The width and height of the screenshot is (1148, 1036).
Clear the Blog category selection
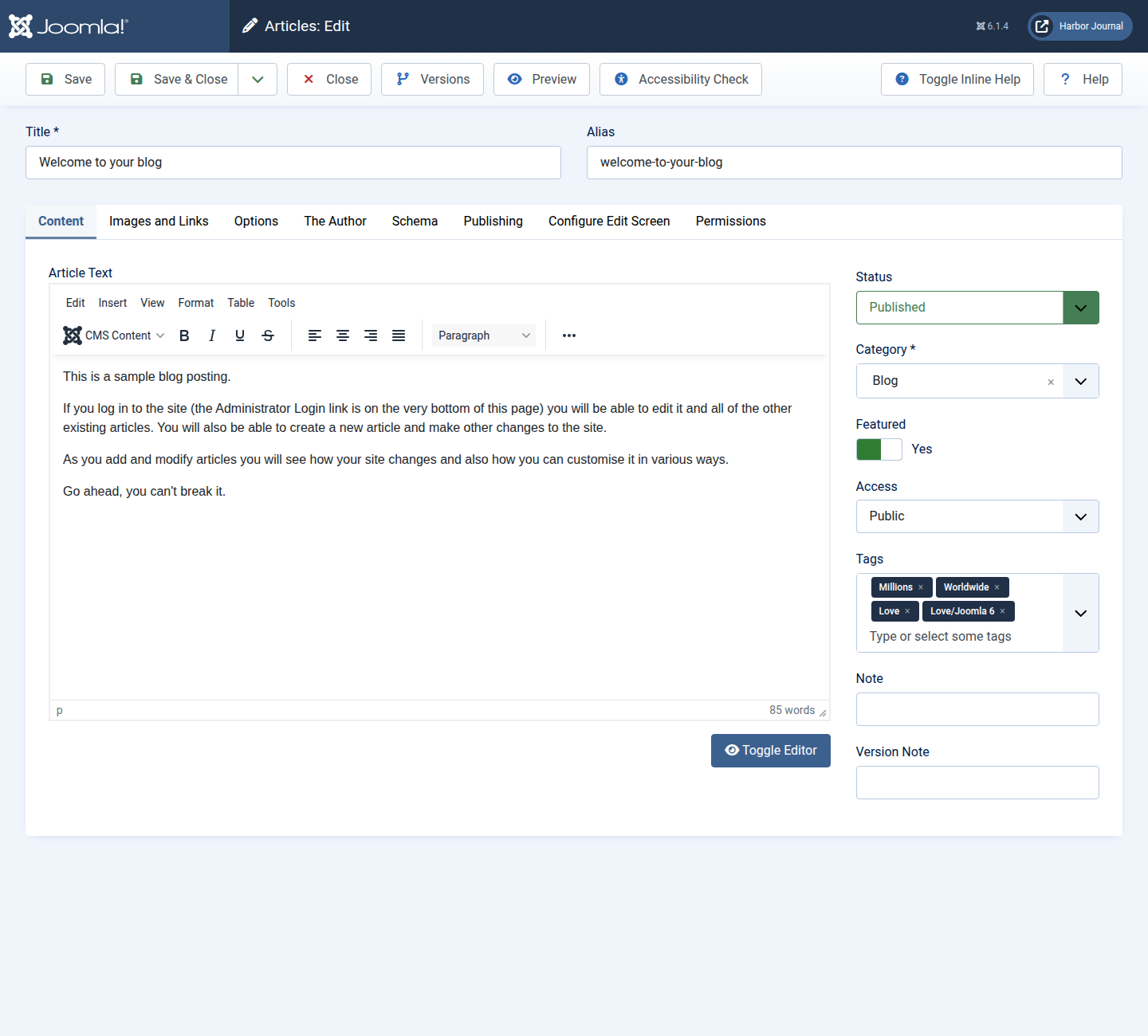[x=1051, y=382]
